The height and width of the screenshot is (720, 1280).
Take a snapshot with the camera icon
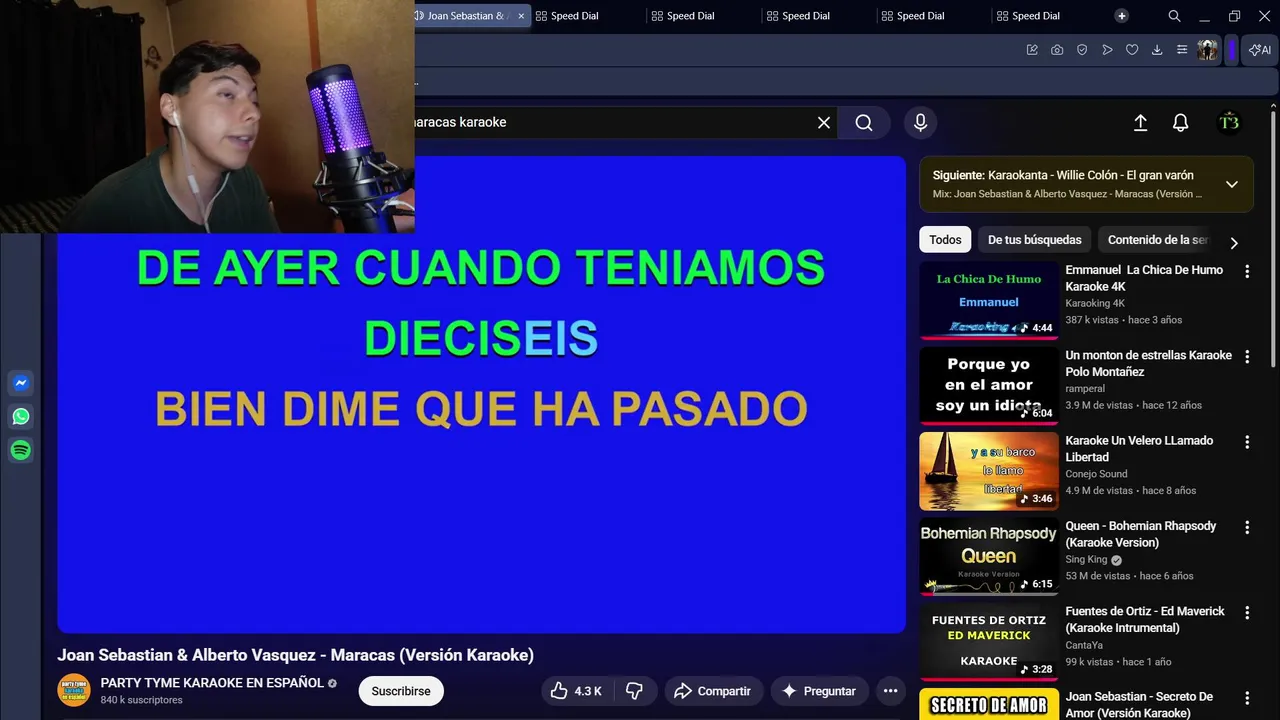1057,50
